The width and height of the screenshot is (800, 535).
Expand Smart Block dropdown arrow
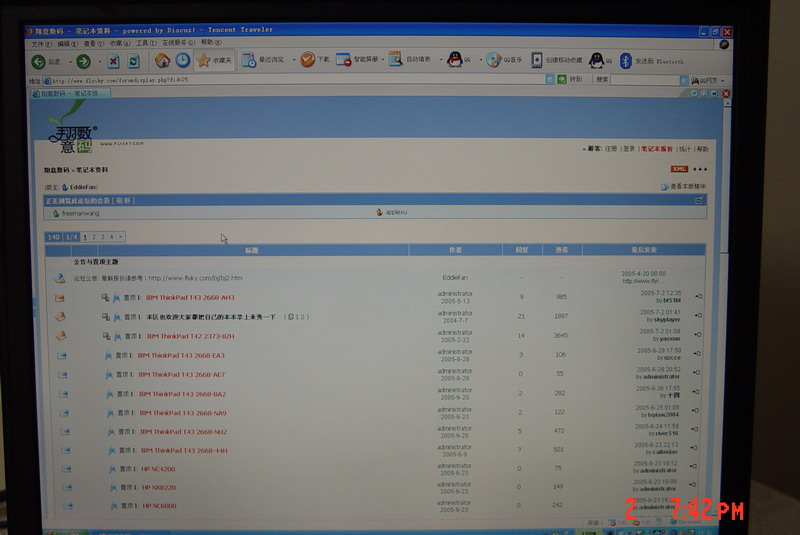[x=383, y=60]
